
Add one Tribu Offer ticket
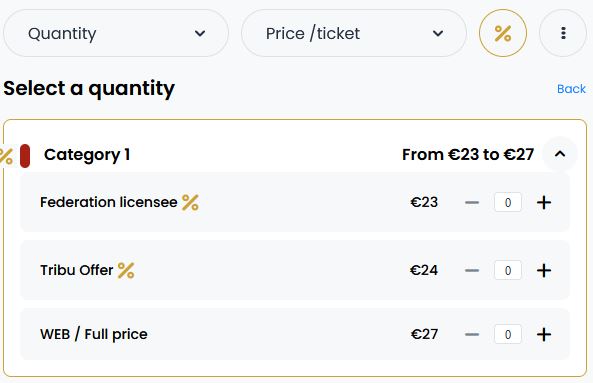[x=544, y=270]
